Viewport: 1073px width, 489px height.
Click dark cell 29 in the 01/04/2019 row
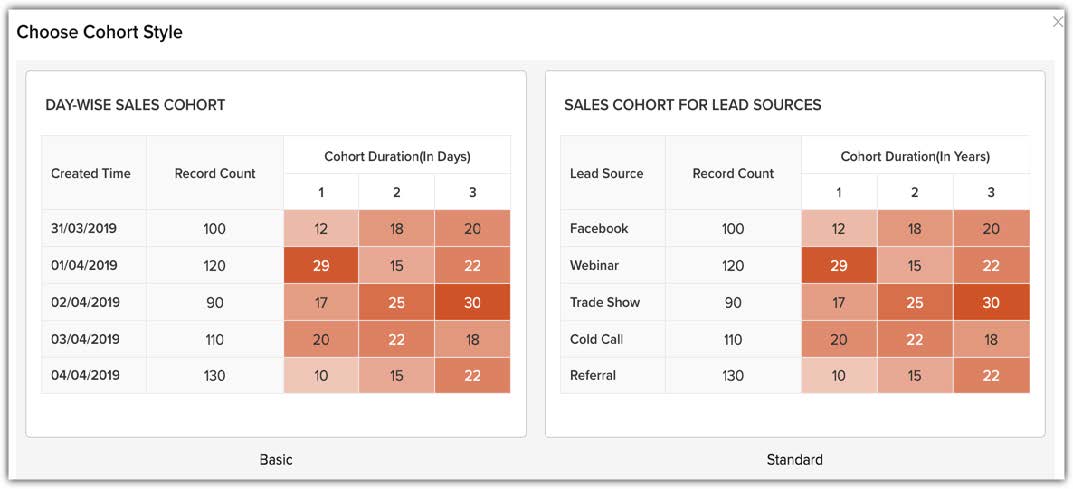[x=321, y=265]
